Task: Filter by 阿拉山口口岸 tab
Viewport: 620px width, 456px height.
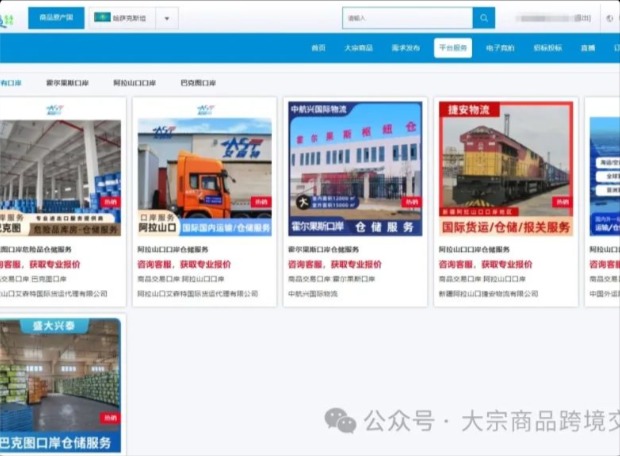Action: point(134,83)
